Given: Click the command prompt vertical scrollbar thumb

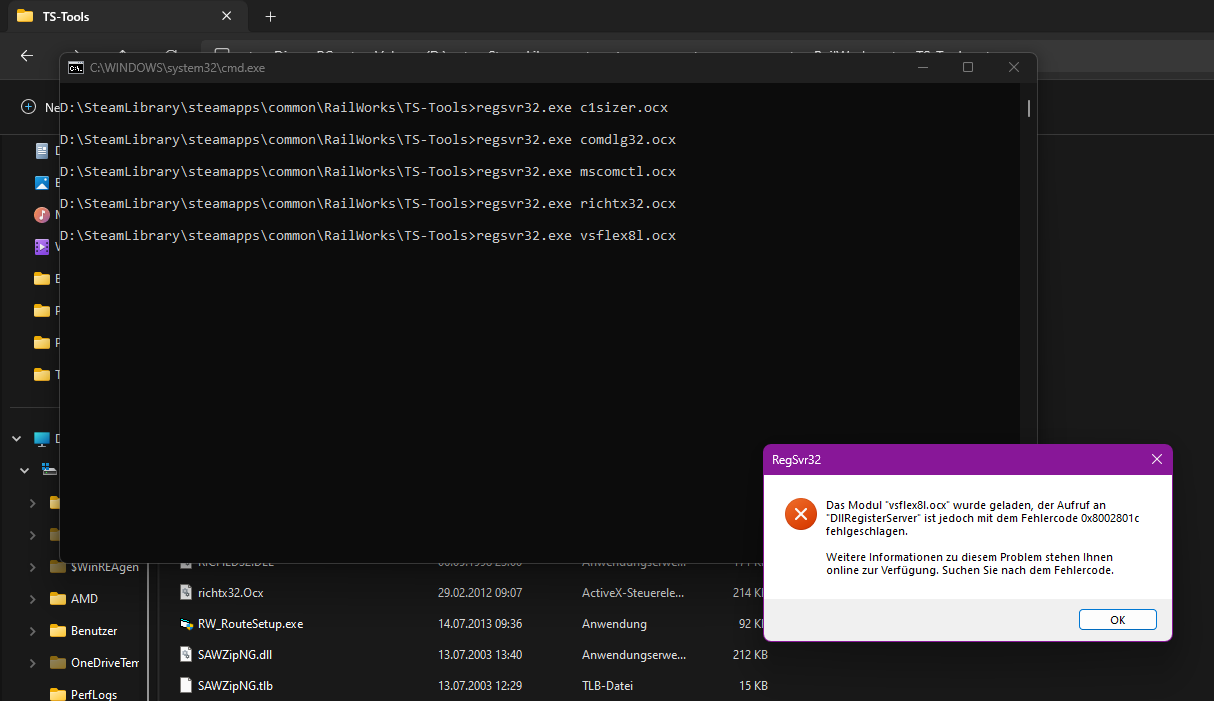Looking at the screenshot, I should coord(1028,108).
